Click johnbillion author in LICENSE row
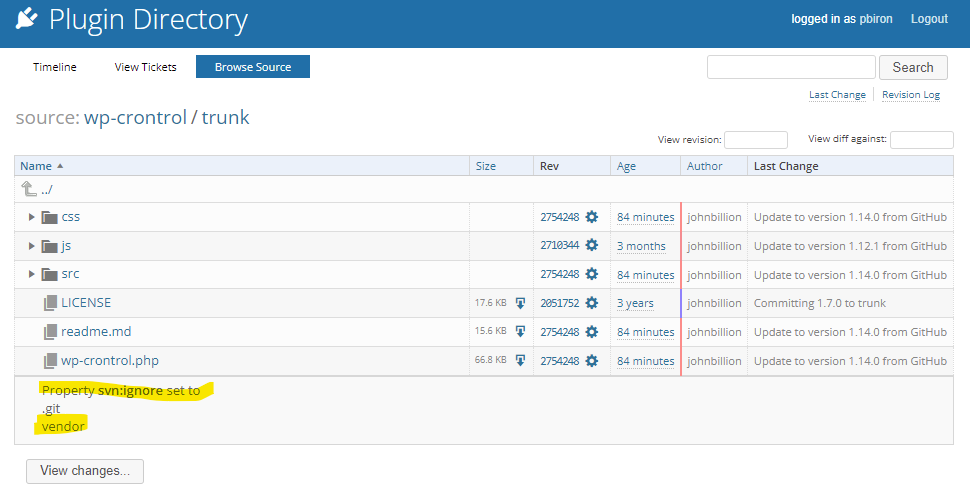This screenshot has height=492, width=970. (714, 303)
